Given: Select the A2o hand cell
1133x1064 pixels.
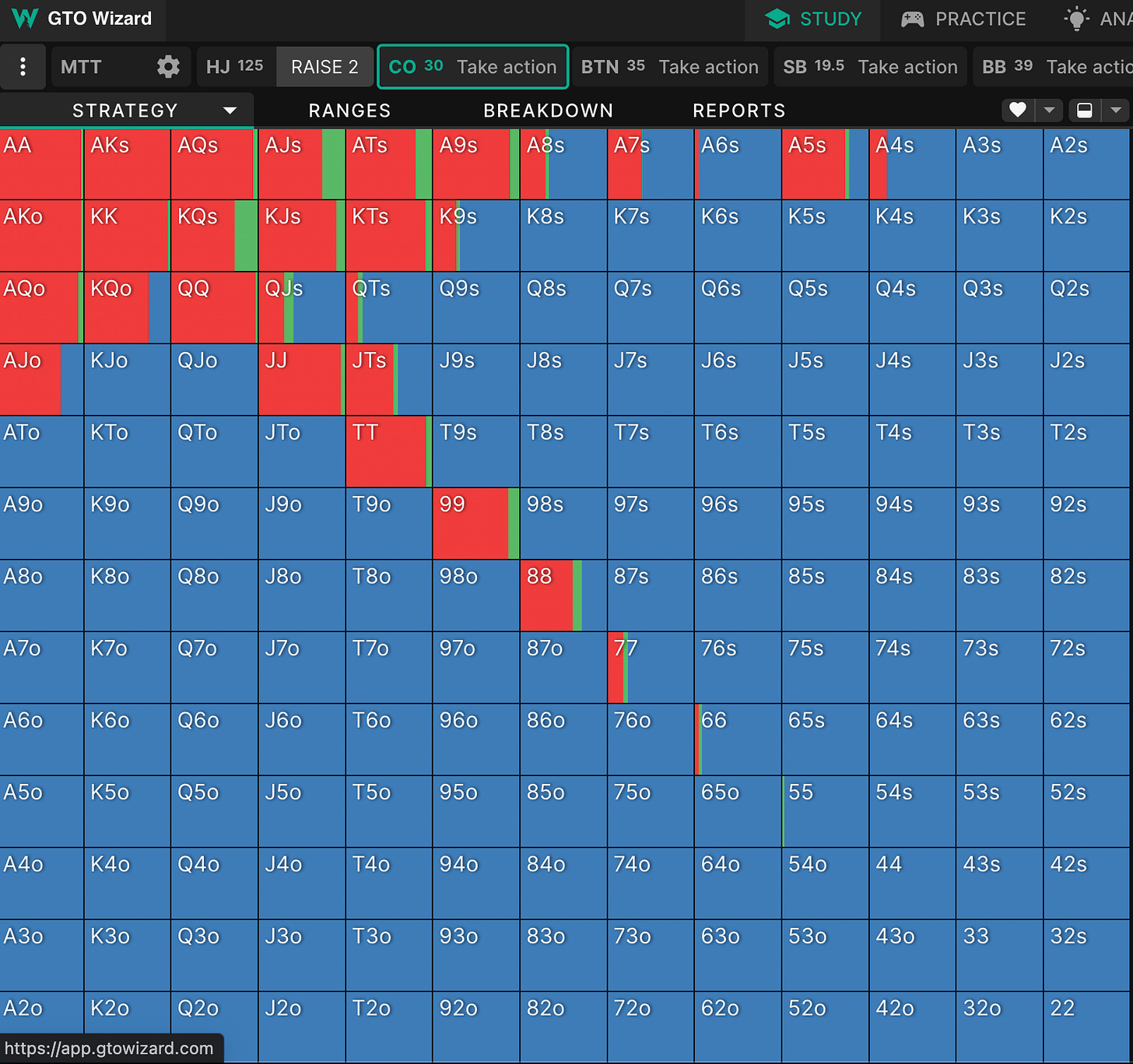Looking at the screenshot, I should point(41,1027).
